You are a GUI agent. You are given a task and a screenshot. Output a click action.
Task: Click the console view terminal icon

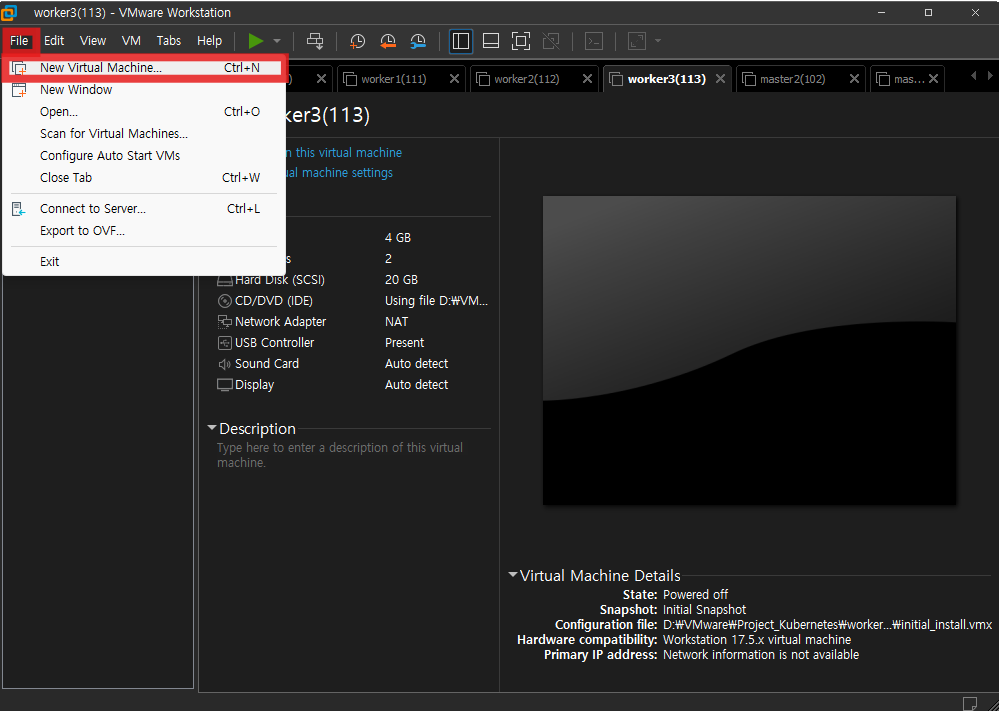[x=594, y=41]
